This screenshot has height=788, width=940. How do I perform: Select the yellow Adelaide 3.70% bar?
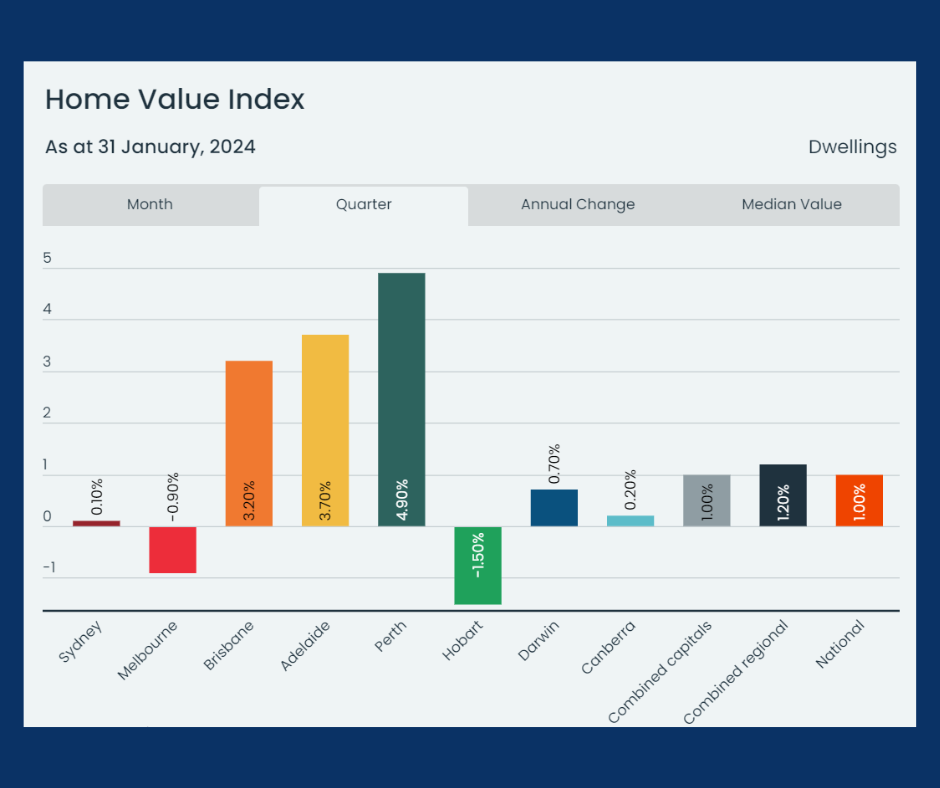[x=325, y=431]
